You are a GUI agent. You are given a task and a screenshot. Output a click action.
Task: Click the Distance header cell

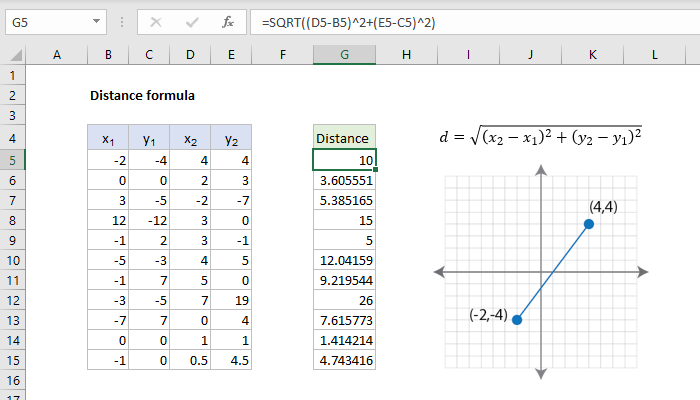(x=344, y=138)
